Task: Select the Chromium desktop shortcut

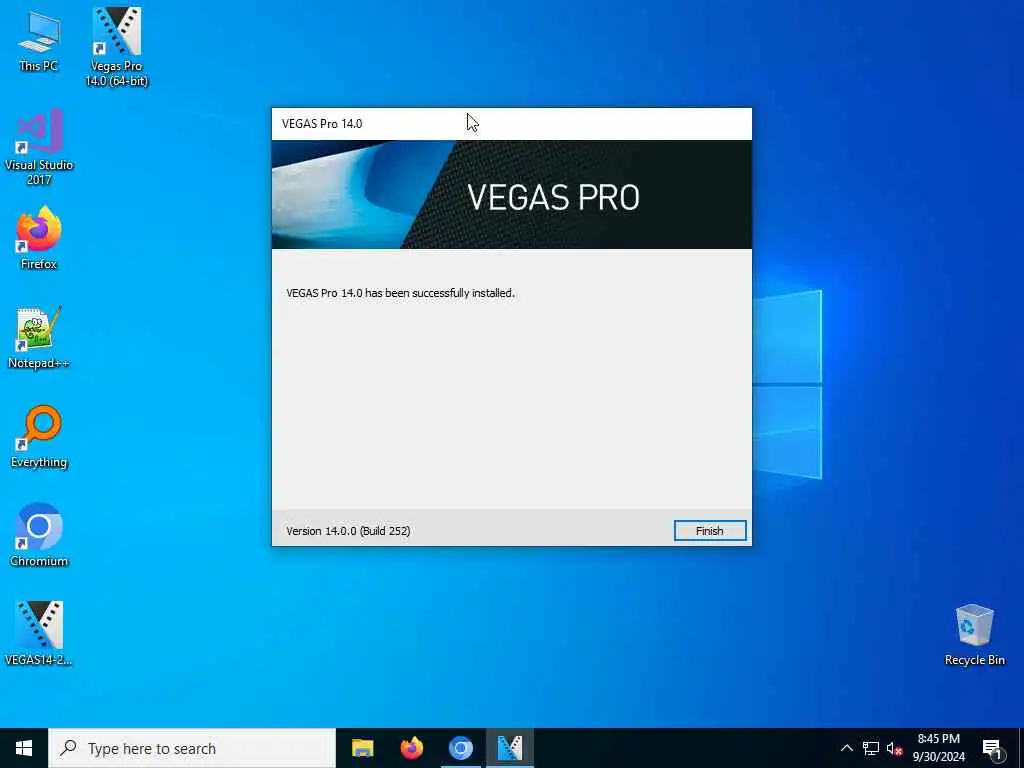Action: pos(39,535)
